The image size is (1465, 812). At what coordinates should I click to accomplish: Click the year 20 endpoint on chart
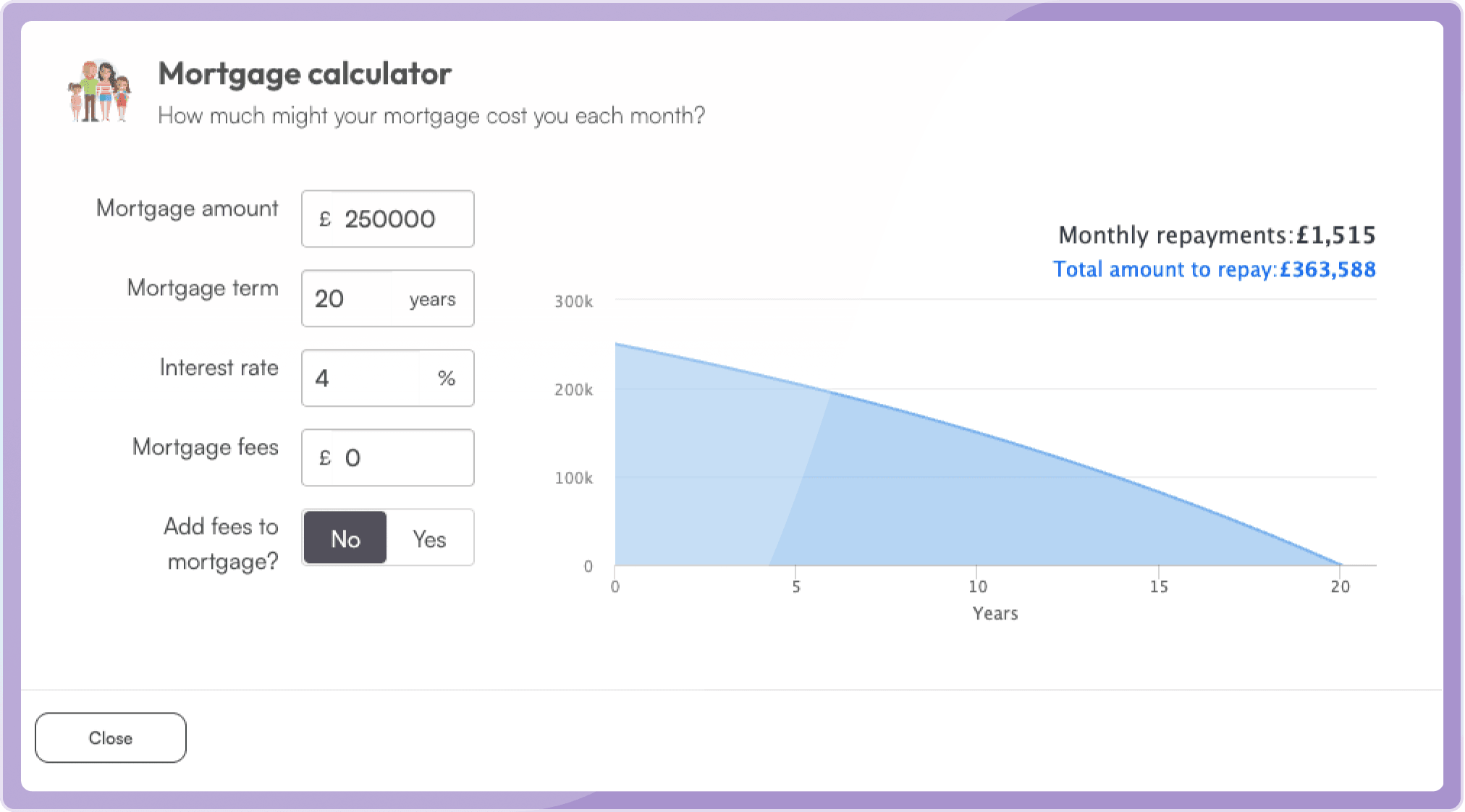tap(1341, 586)
